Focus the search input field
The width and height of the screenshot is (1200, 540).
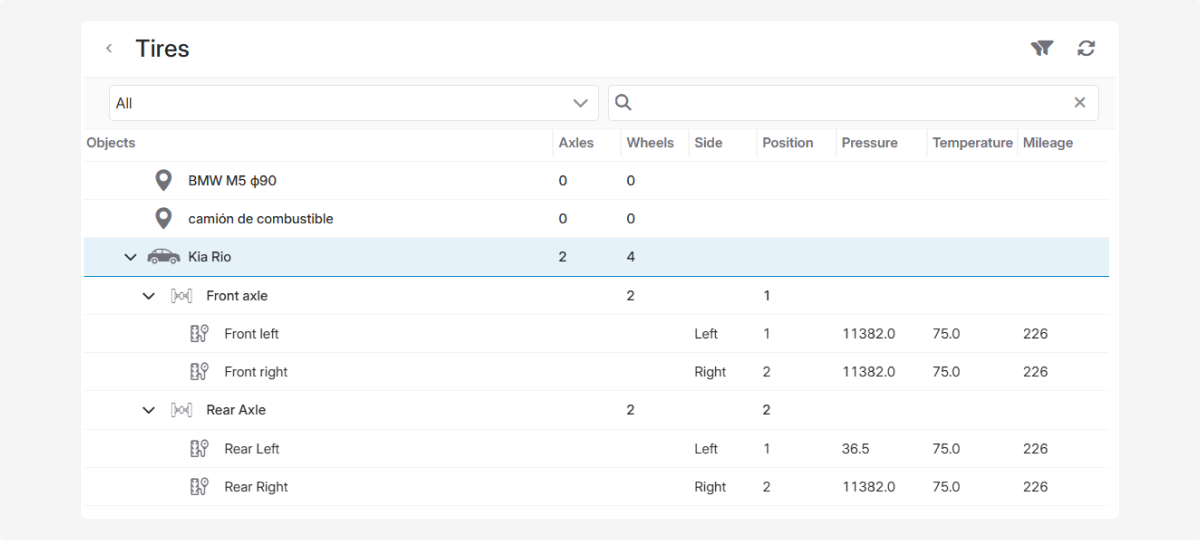[850, 103]
